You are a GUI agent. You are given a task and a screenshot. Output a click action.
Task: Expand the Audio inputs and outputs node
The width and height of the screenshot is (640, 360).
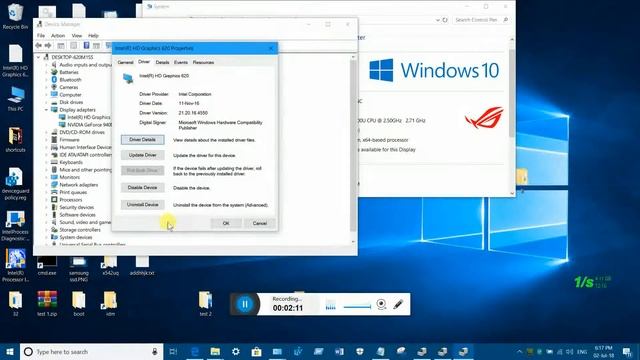tap(47, 65)
